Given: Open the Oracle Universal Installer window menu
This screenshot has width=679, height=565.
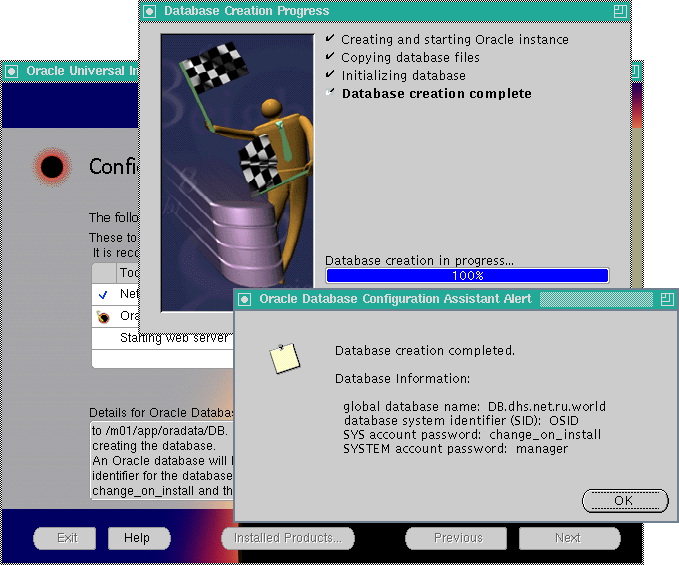Looking at the screenshot, I should pyautogui.click(x=12, y=71).
